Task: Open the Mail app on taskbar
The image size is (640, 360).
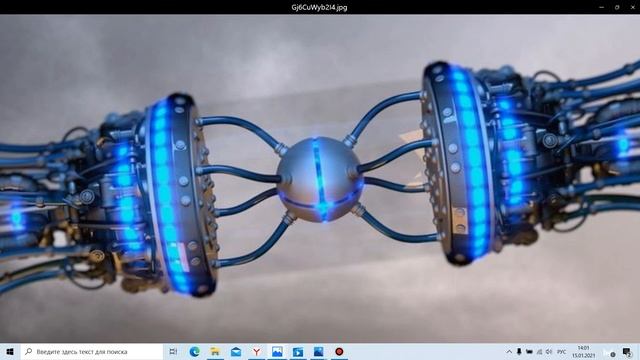Action: tap(236, 351)
